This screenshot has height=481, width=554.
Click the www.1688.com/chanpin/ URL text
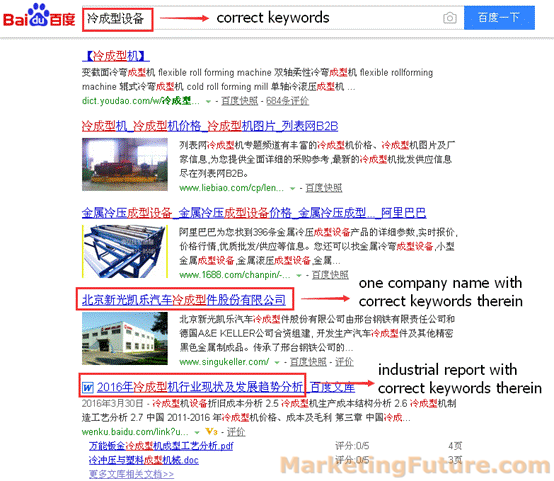(235, 275)
